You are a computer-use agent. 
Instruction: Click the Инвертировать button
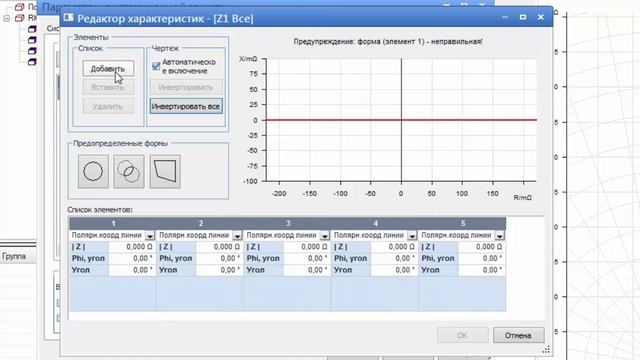click(x=186, y=87)
